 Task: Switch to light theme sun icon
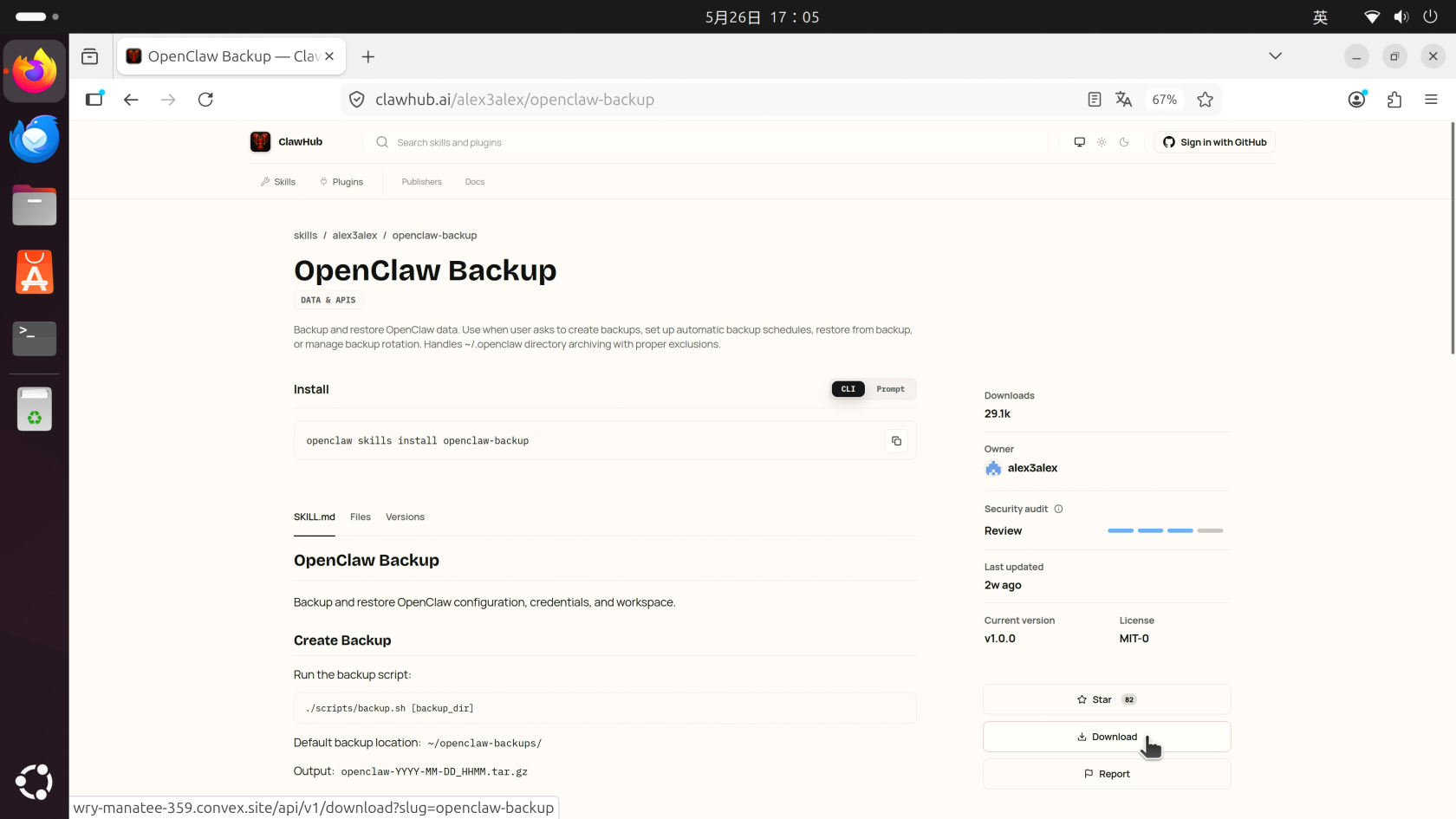coord(1102,142)
